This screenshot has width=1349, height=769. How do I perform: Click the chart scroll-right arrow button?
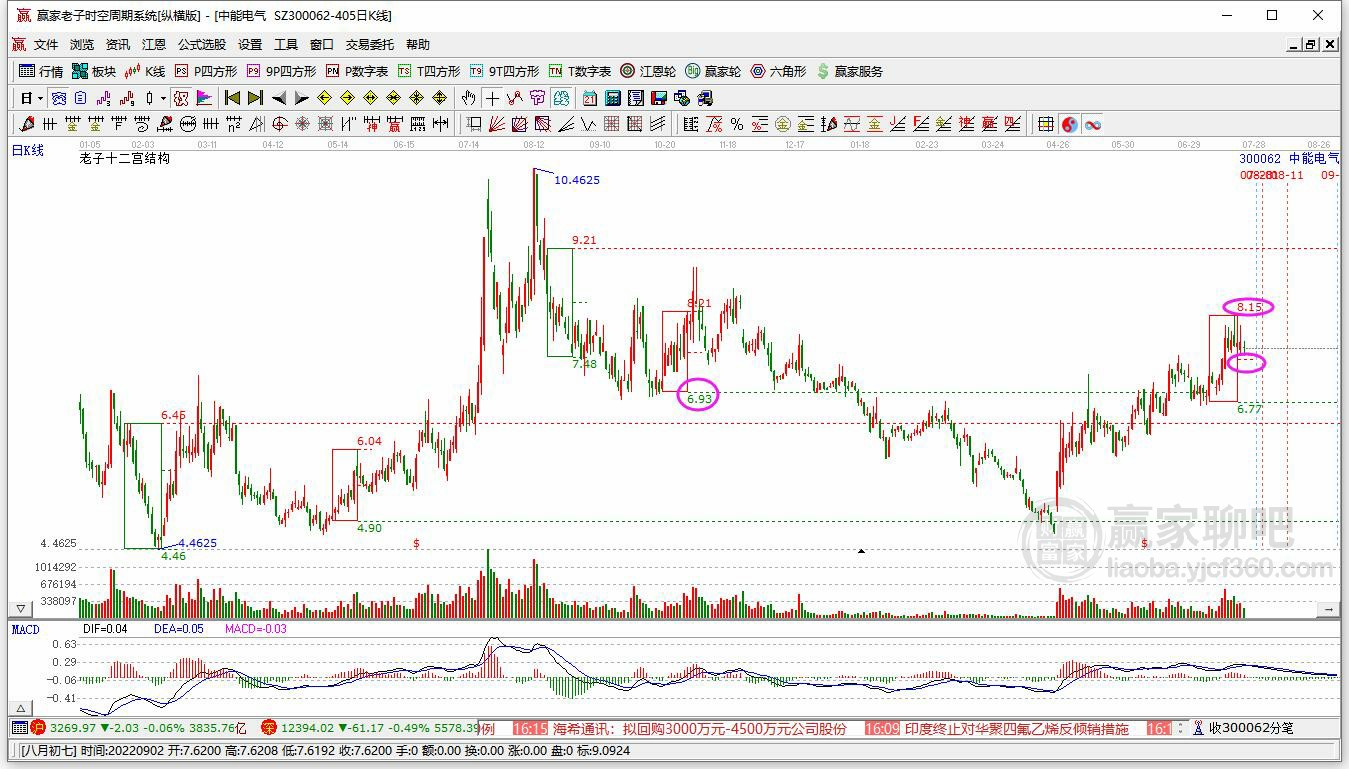click(1329, 608)
